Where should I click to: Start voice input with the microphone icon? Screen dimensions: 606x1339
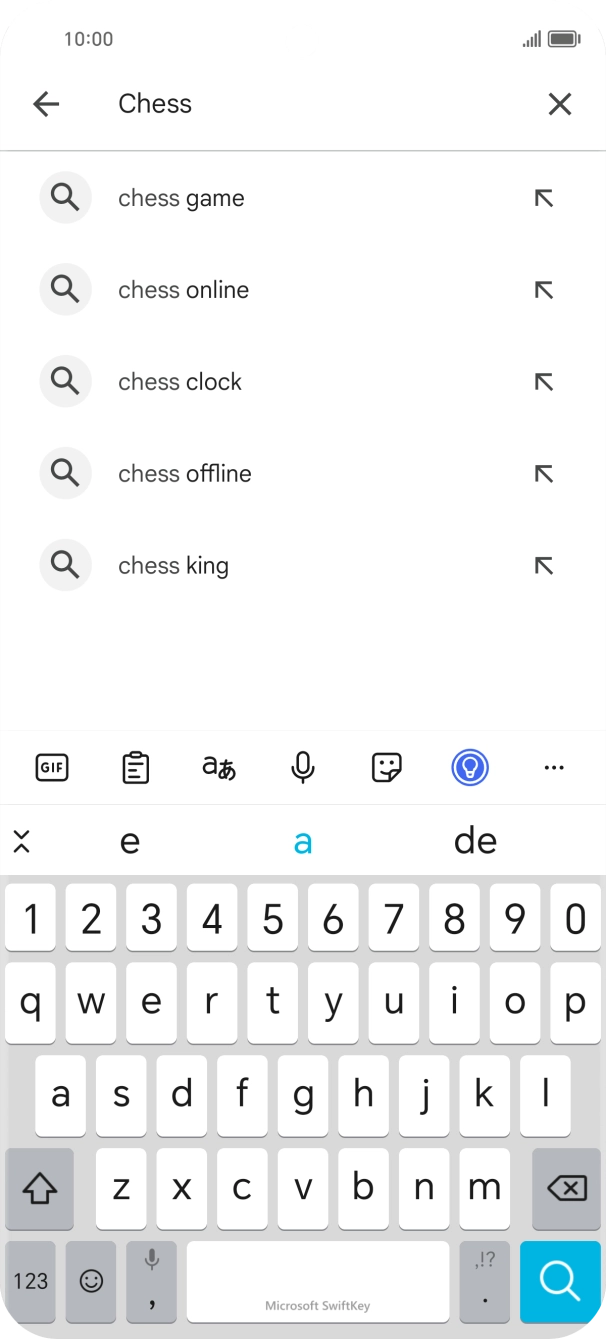(x=302, y=767)
